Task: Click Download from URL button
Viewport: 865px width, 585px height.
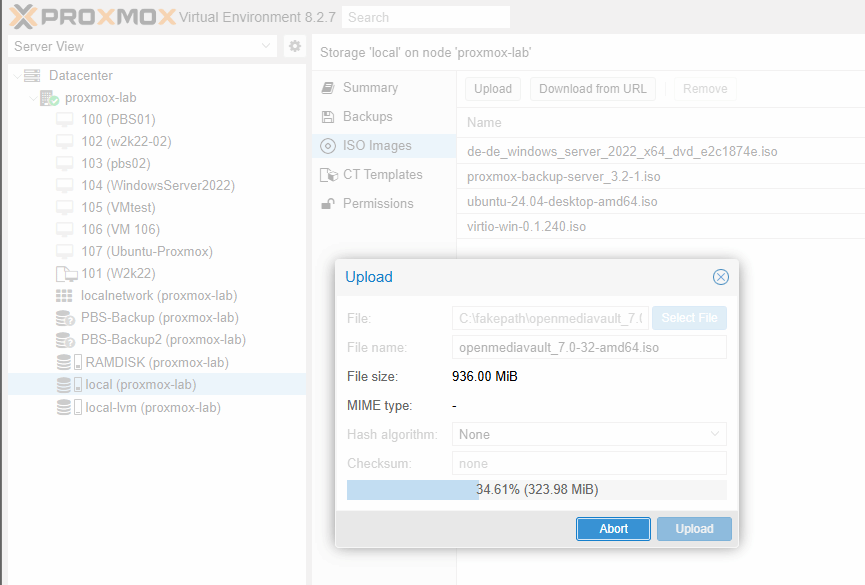Action: point(592,89)
